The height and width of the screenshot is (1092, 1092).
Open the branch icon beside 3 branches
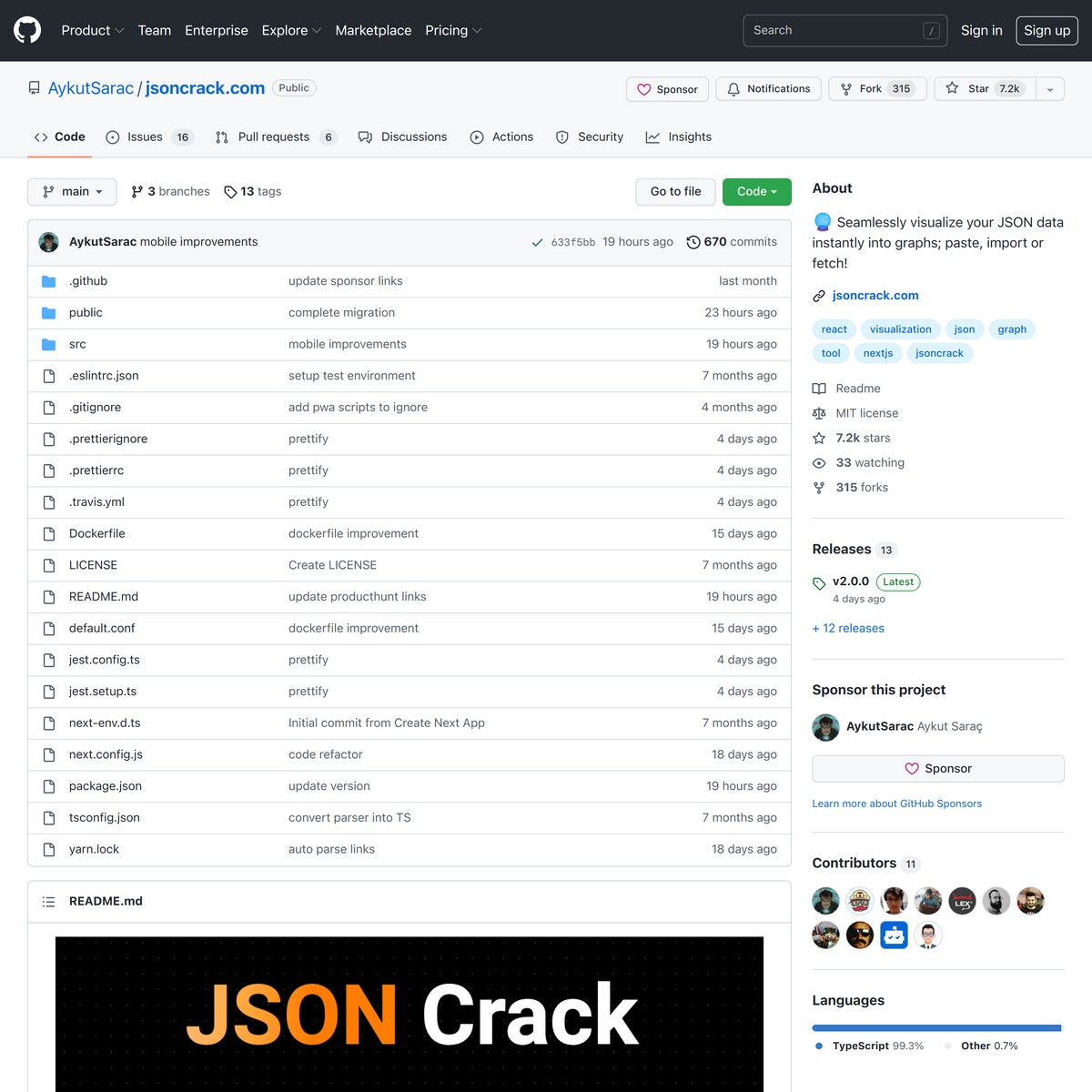pos(137,192)
